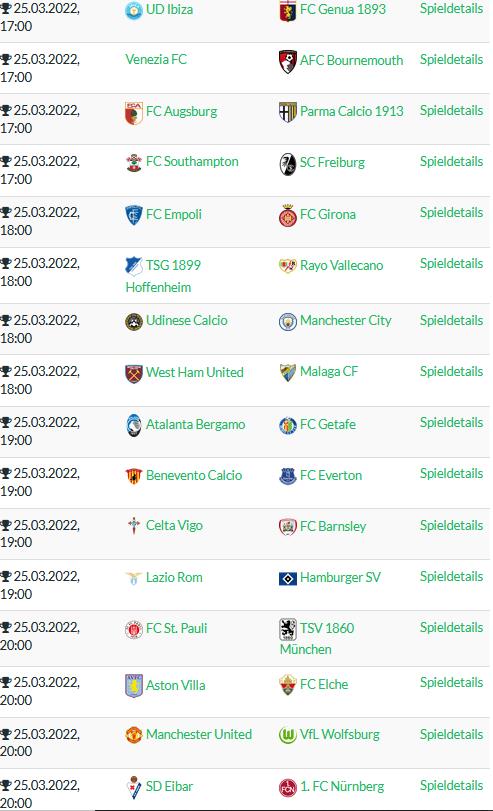Click the VfL Wolfsburg logo

click(x=288, y=735)
